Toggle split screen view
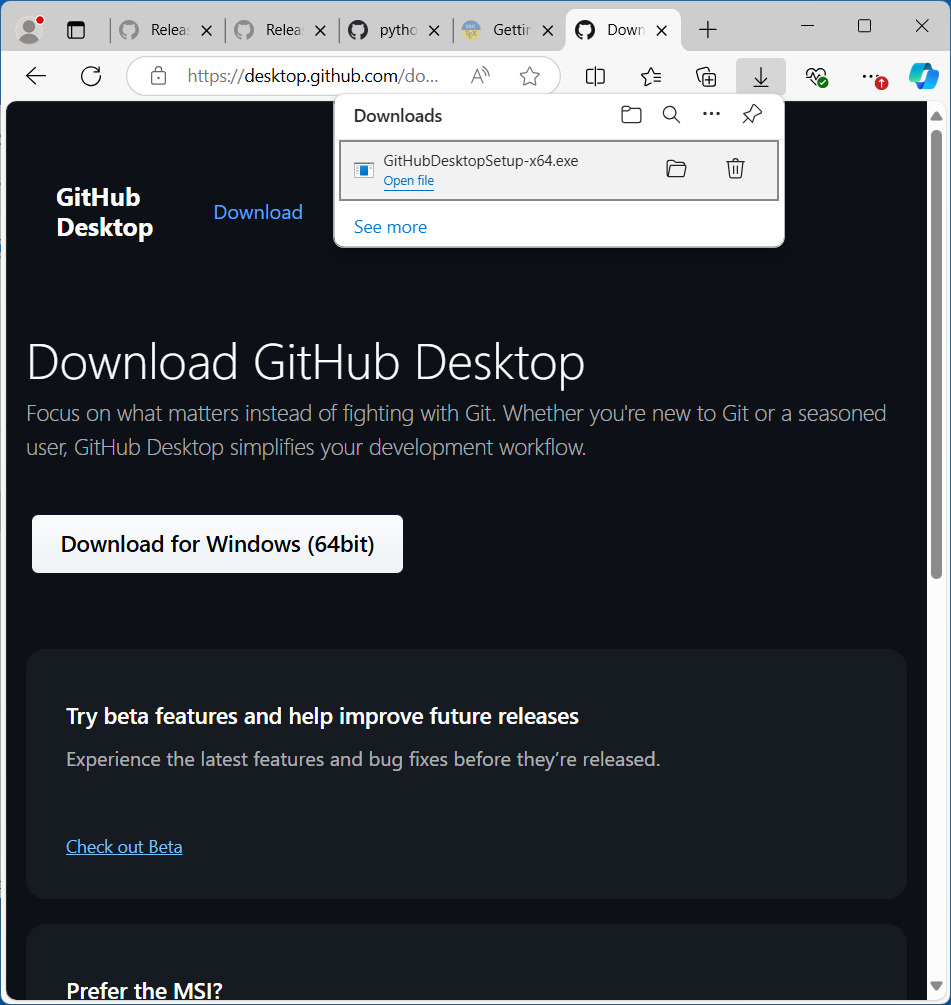The width and height of the screenshot is (951, 1005). pos(595,77)
